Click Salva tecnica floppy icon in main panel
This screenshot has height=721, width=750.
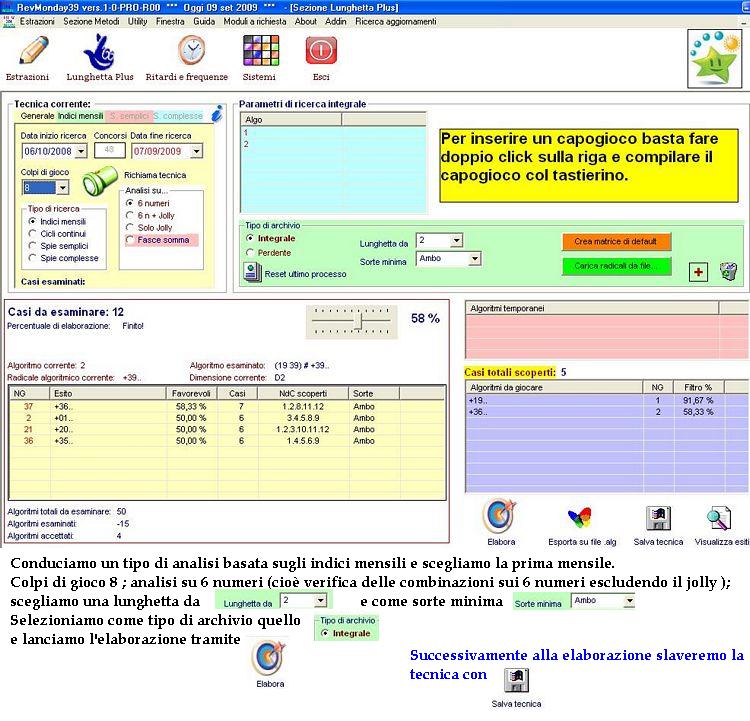[x=659, y=518]
